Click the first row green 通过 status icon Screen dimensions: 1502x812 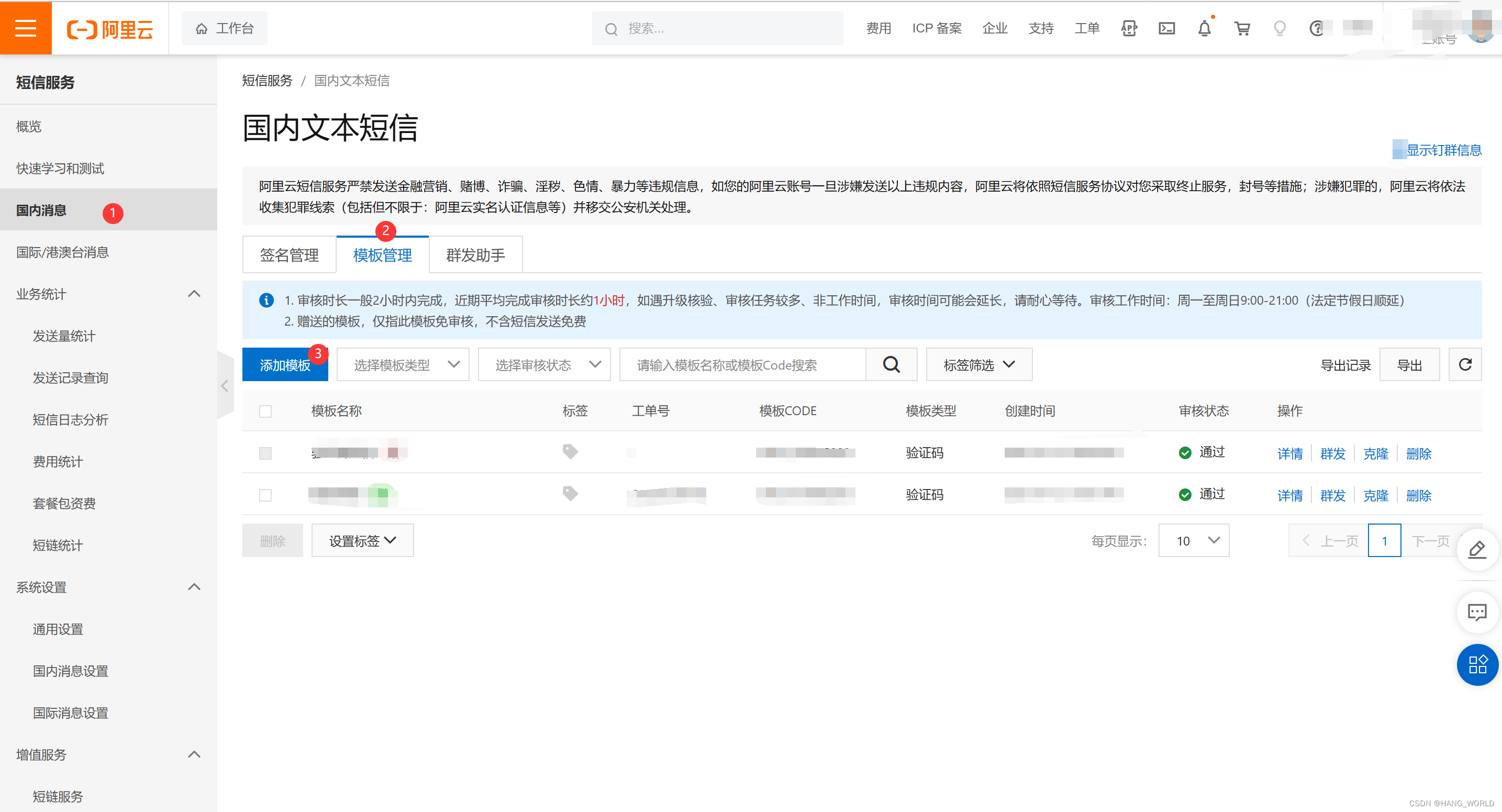(1185, 453)
